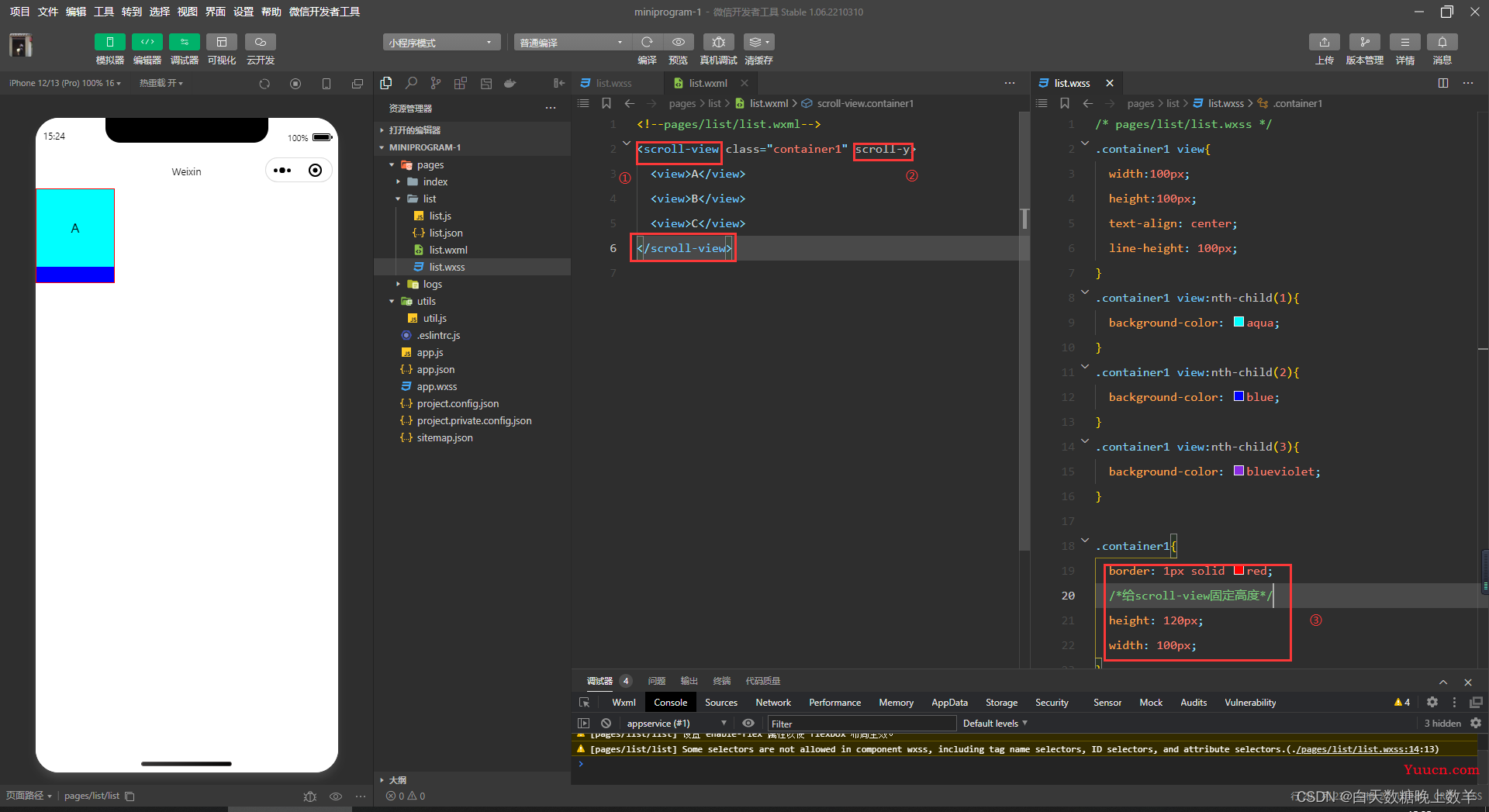The image size is (1489, 812).
Task: Open cloud development (云开发)
Action: (x=261, y=42)
